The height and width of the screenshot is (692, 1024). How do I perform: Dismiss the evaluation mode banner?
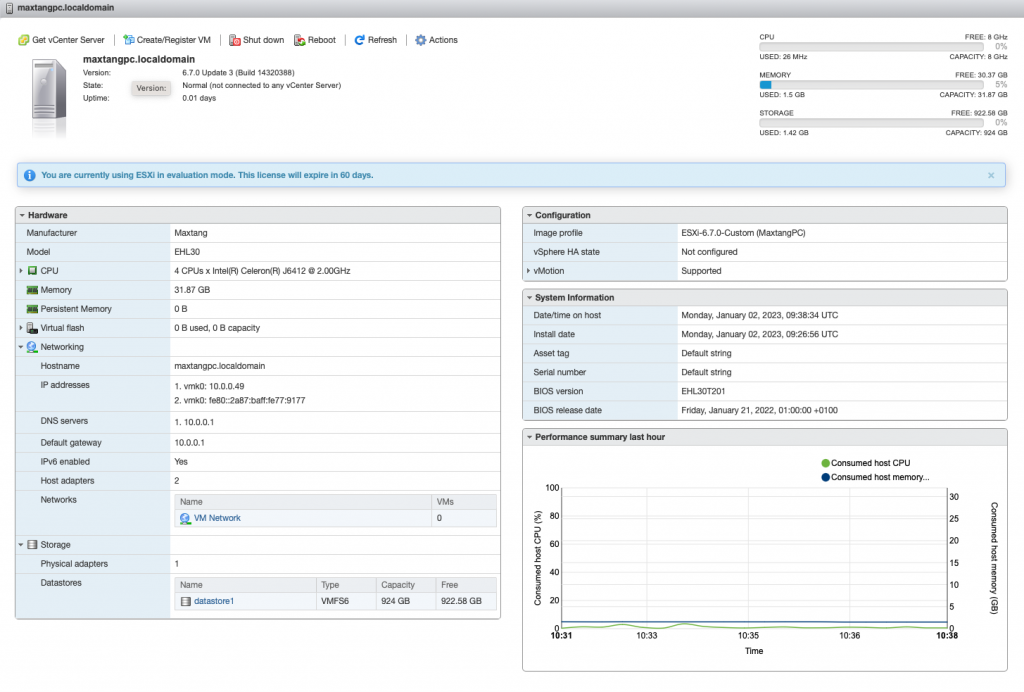[991, 176]
